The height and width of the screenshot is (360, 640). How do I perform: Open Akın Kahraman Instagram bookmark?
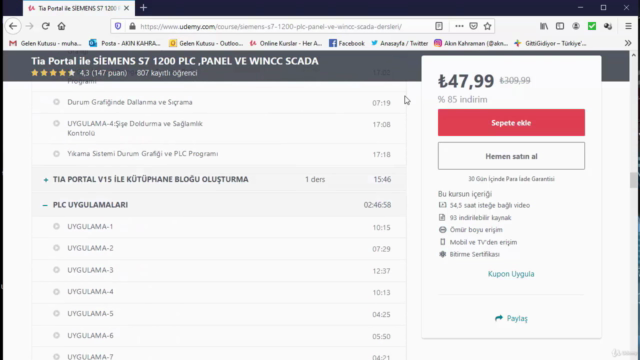471,43
